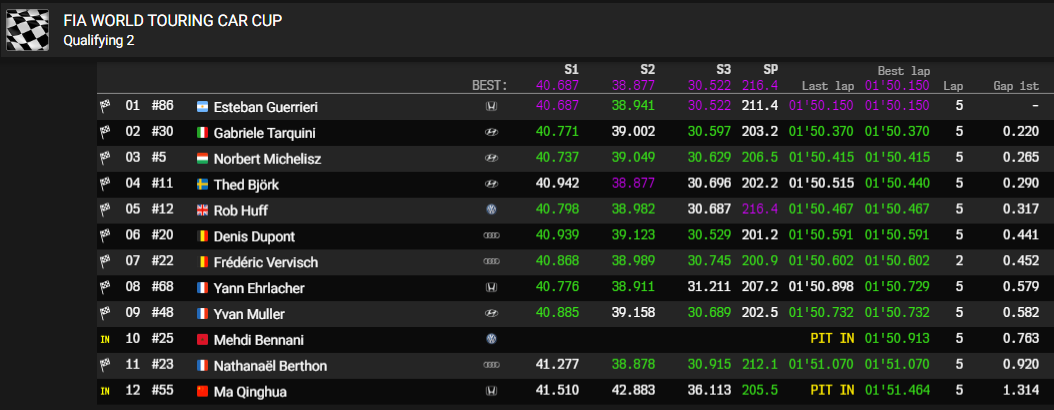
Task: Click the SP column header
Action: click(x=771, y=70)
